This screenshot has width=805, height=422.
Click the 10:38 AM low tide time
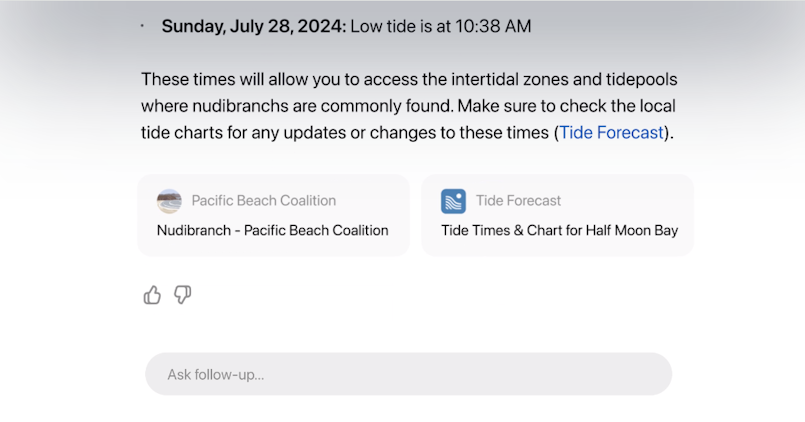click(x=493, y=26)
